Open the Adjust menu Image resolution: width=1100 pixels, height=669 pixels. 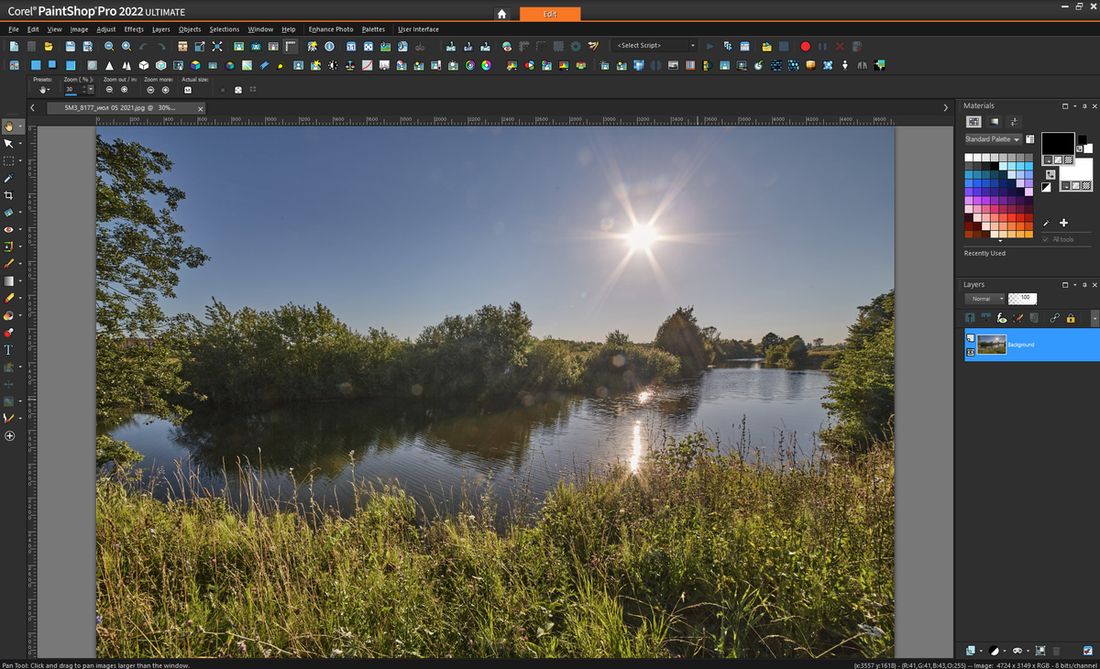[x=106, y=29]
